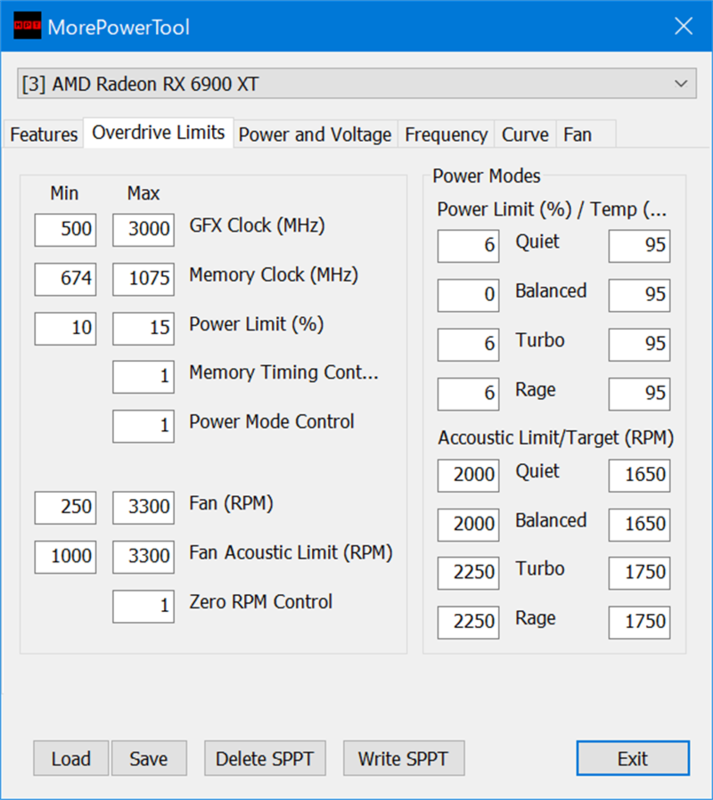Edit Balanced acoustic target field showing 1650
The image size is (713, 800).
pyautogui.click(x=640, y=525)
